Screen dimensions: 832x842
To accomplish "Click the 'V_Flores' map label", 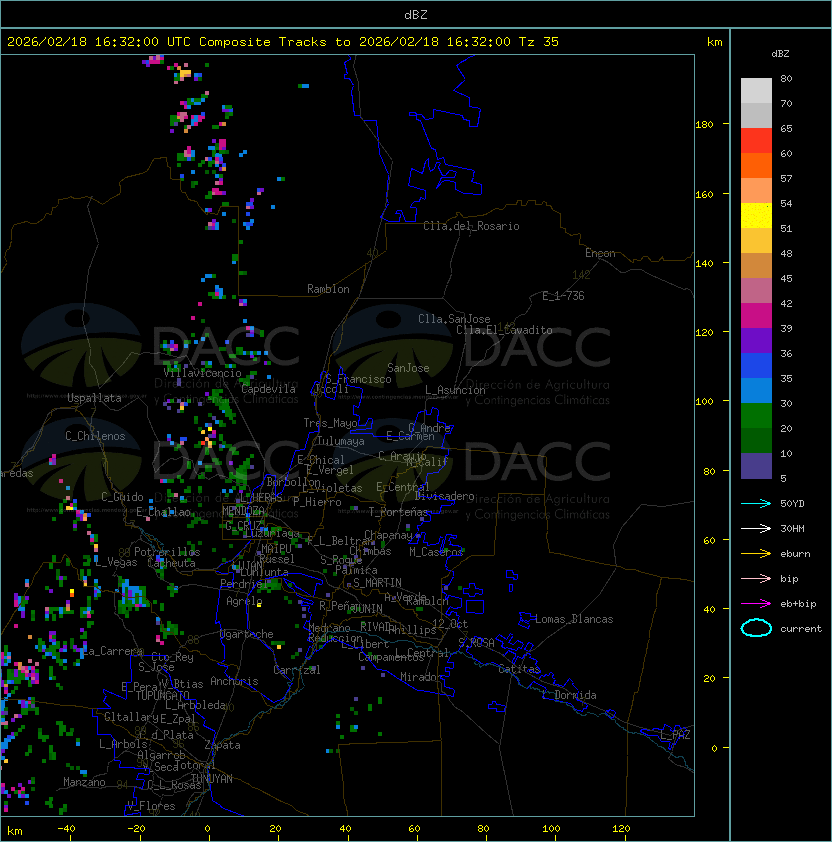I will 151,806.
